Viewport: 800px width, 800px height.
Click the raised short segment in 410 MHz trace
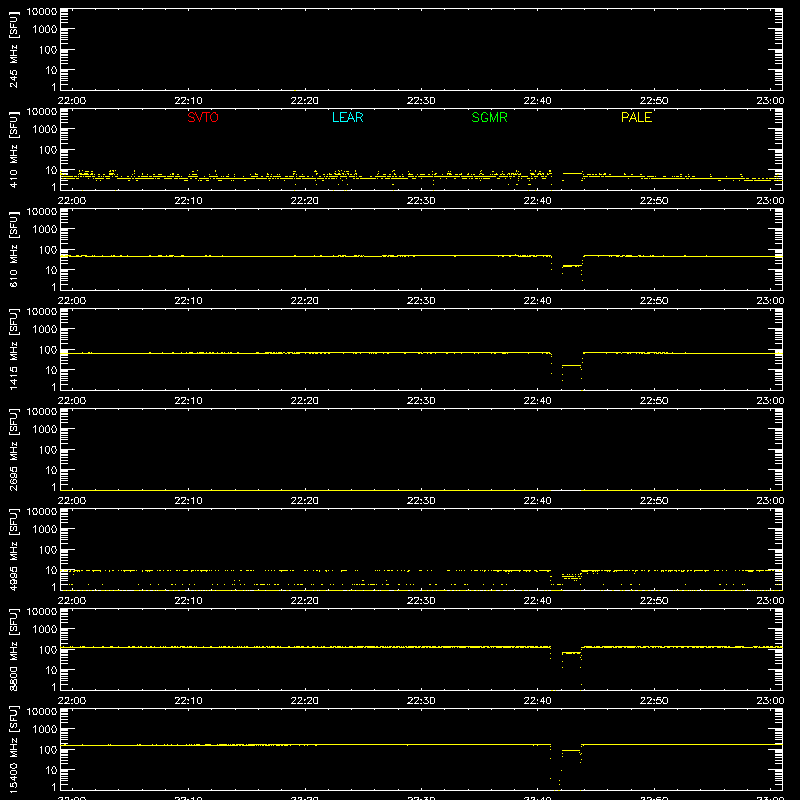[x=572, y=173]
